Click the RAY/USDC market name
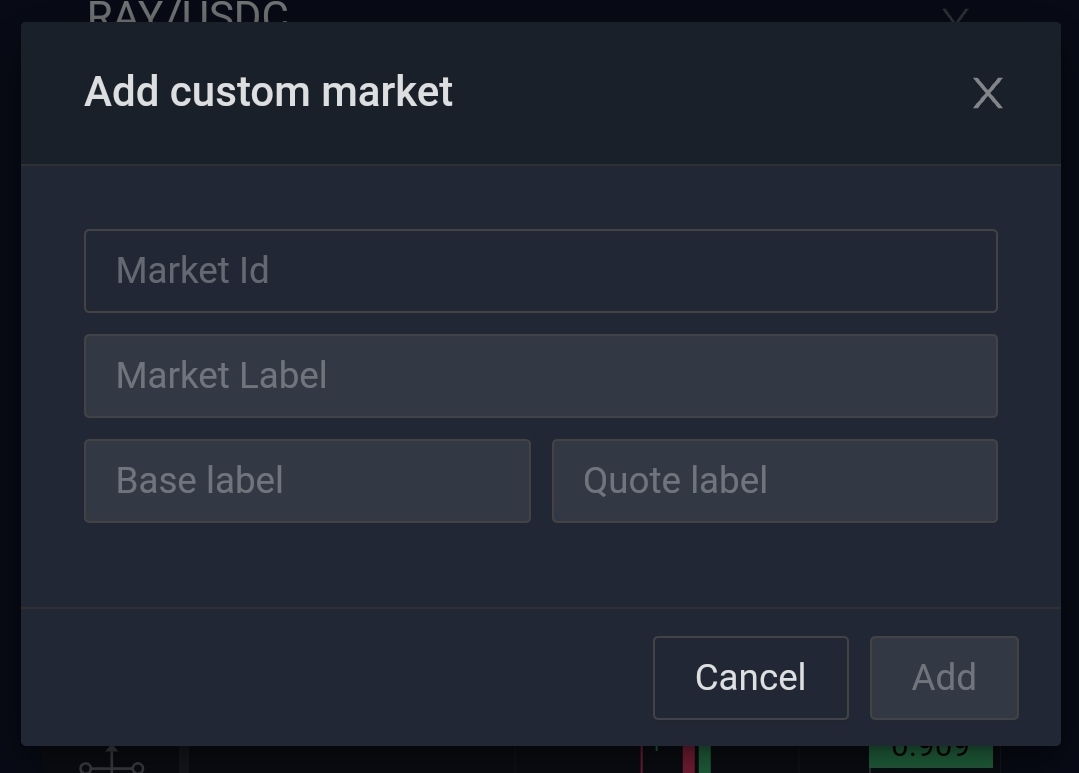1079x773 pixels. [188, 12]
